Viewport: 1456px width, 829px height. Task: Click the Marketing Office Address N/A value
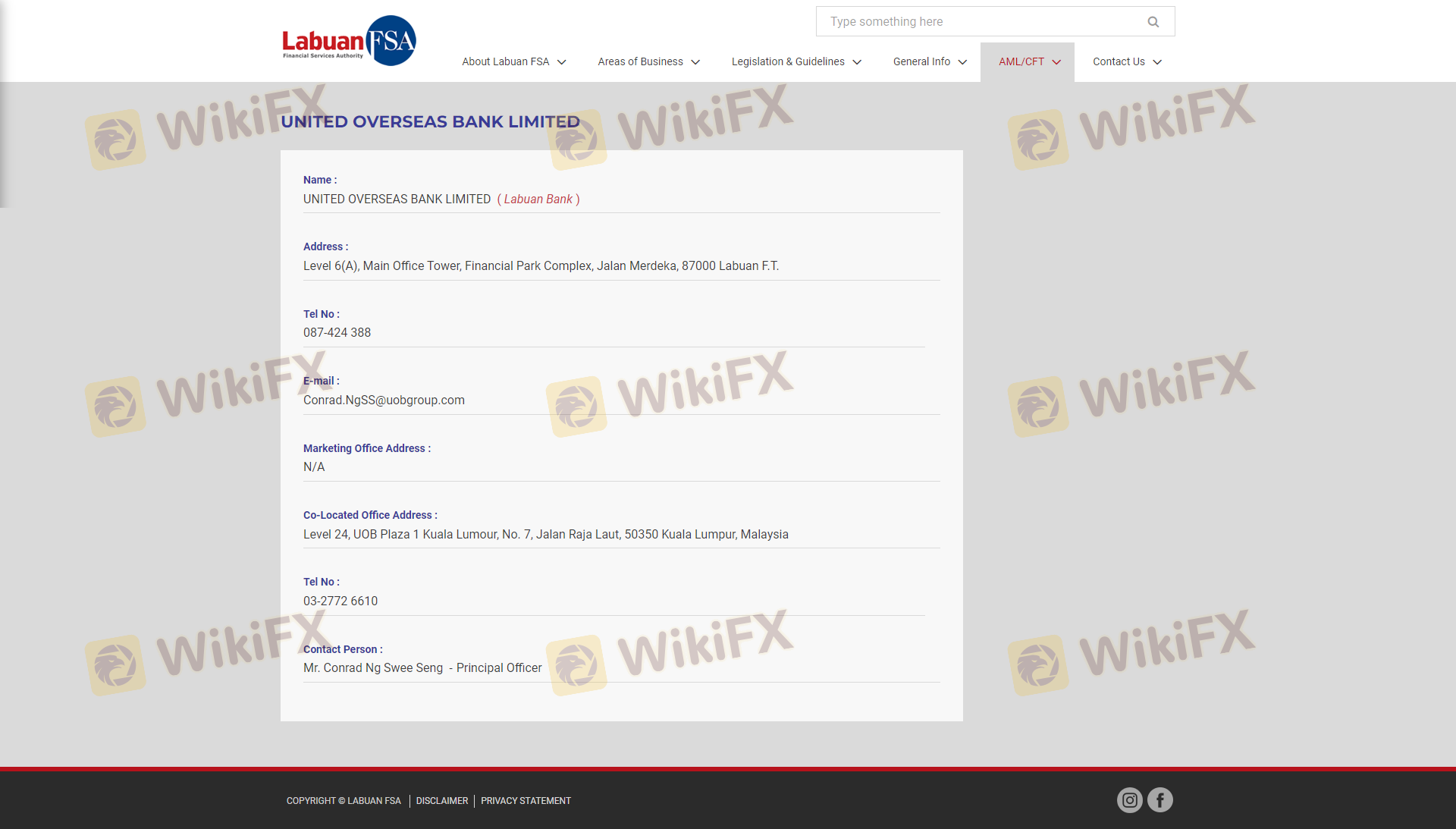pos(314,467)
